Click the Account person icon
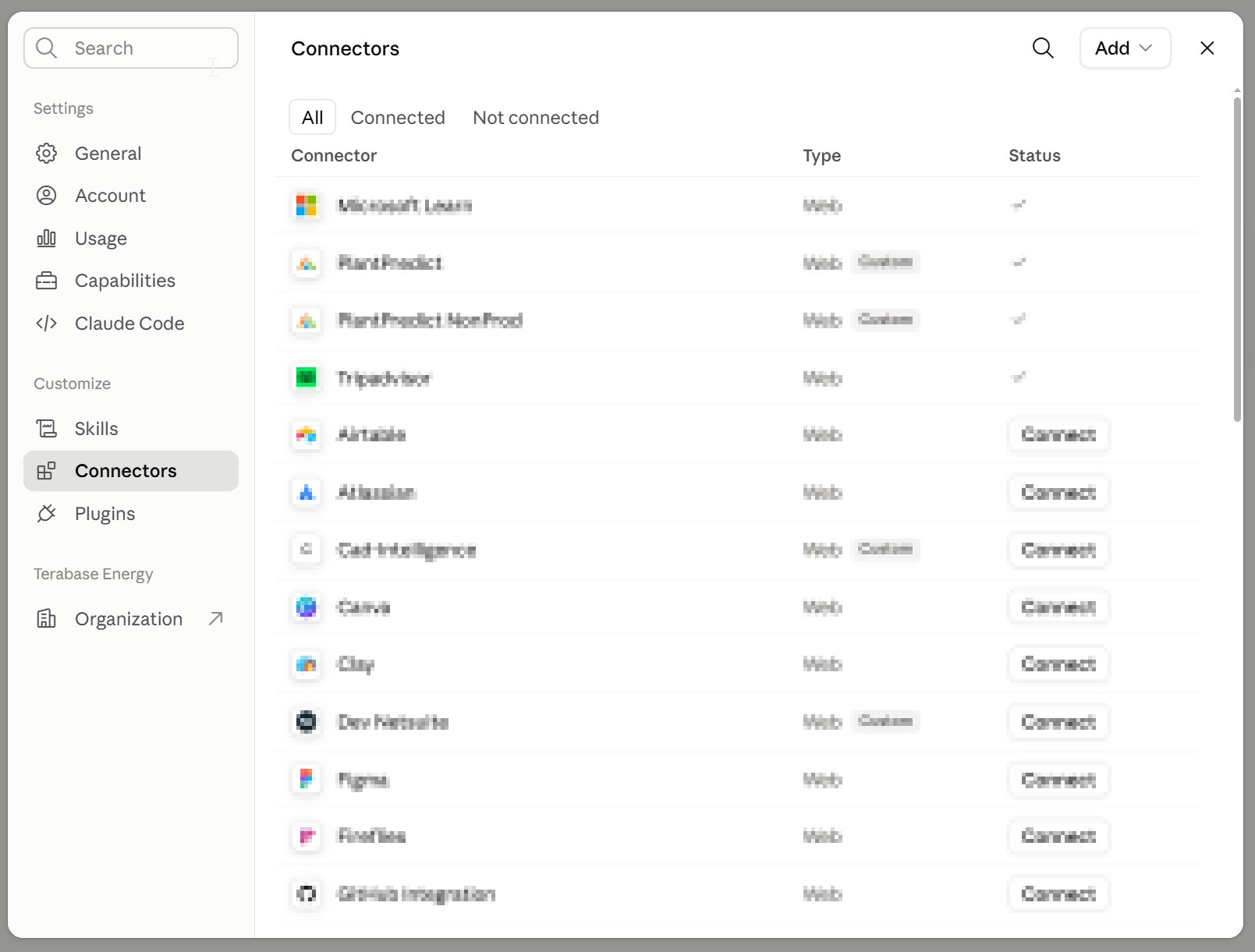 click(x=47, y=196)
